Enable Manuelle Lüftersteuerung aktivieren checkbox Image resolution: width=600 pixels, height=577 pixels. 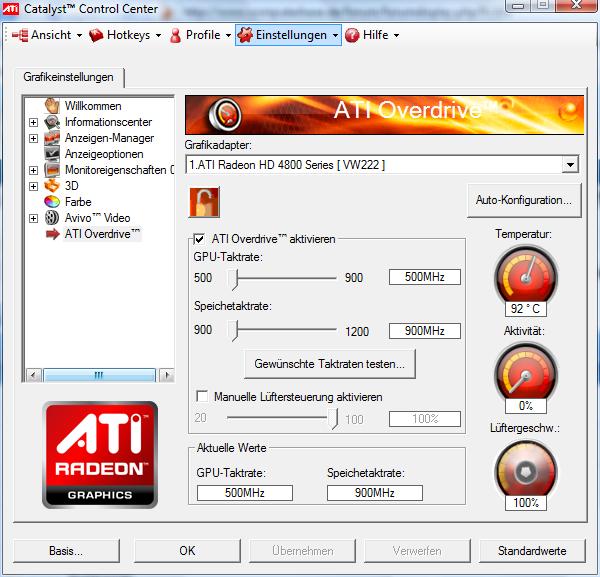202,396
